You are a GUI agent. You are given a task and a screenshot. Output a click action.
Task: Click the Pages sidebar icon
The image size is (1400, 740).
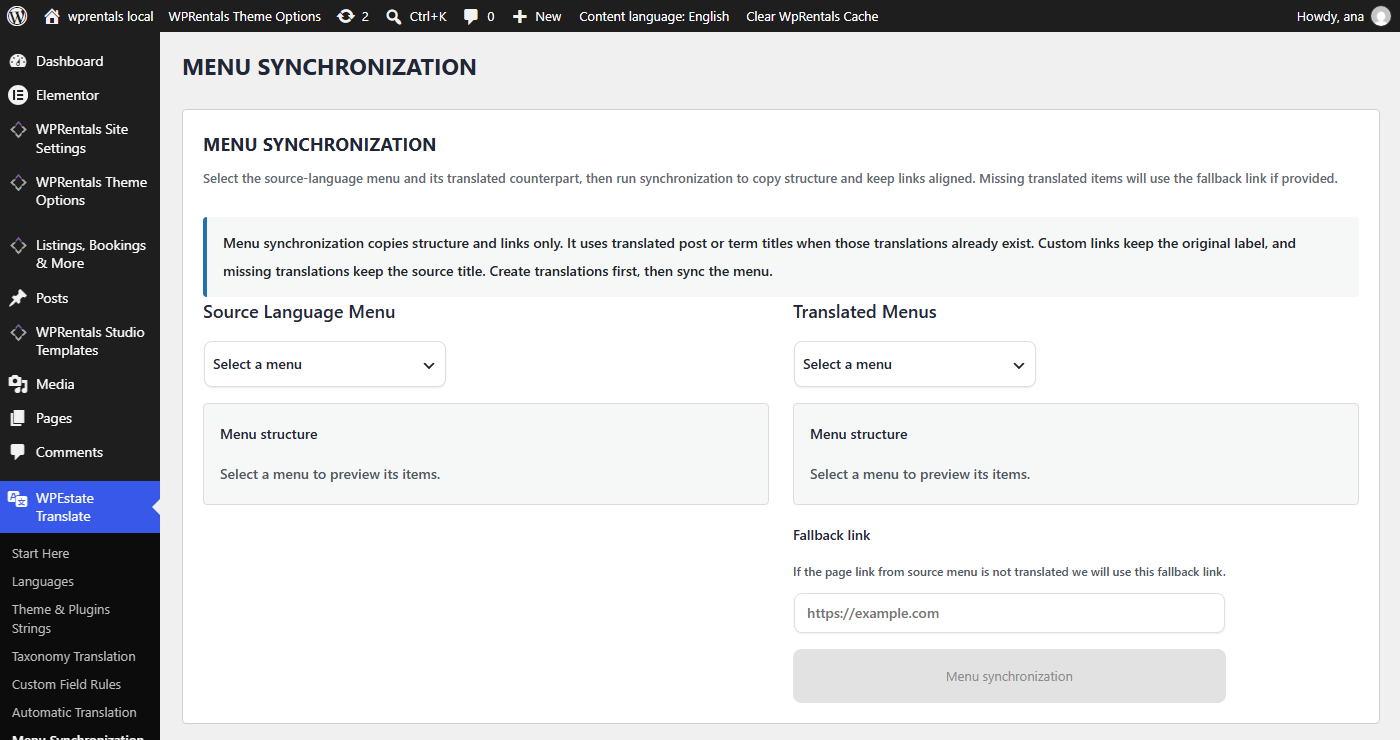[x=18, y=418]
